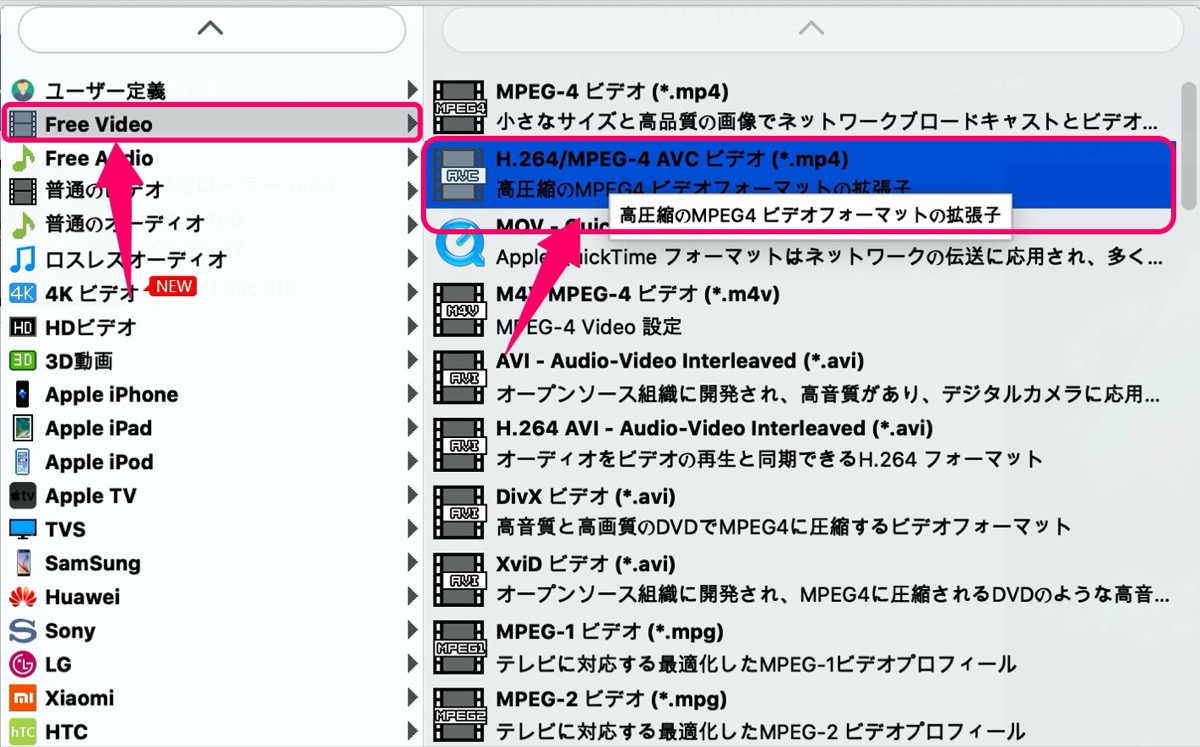Click the HD video category icon

point(22,327)
